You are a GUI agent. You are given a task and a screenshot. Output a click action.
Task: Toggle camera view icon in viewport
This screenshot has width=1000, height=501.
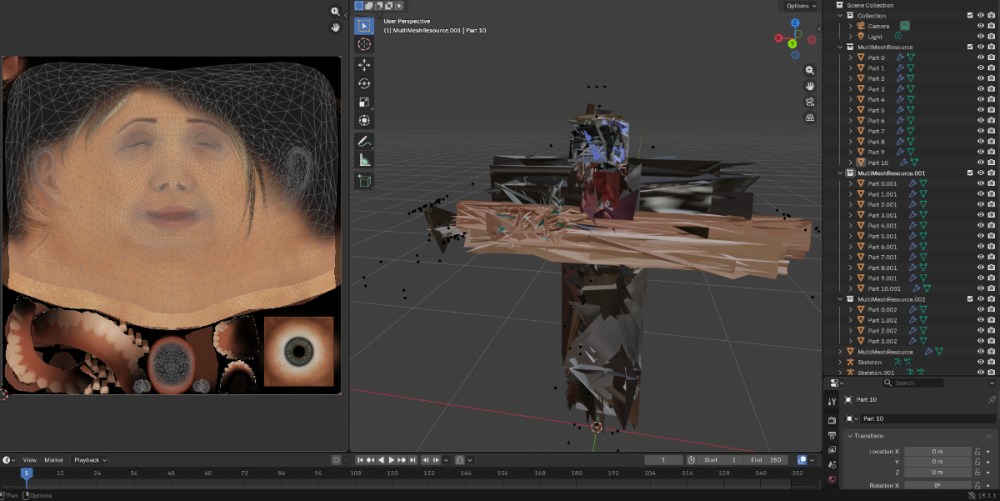click(810, 102)
